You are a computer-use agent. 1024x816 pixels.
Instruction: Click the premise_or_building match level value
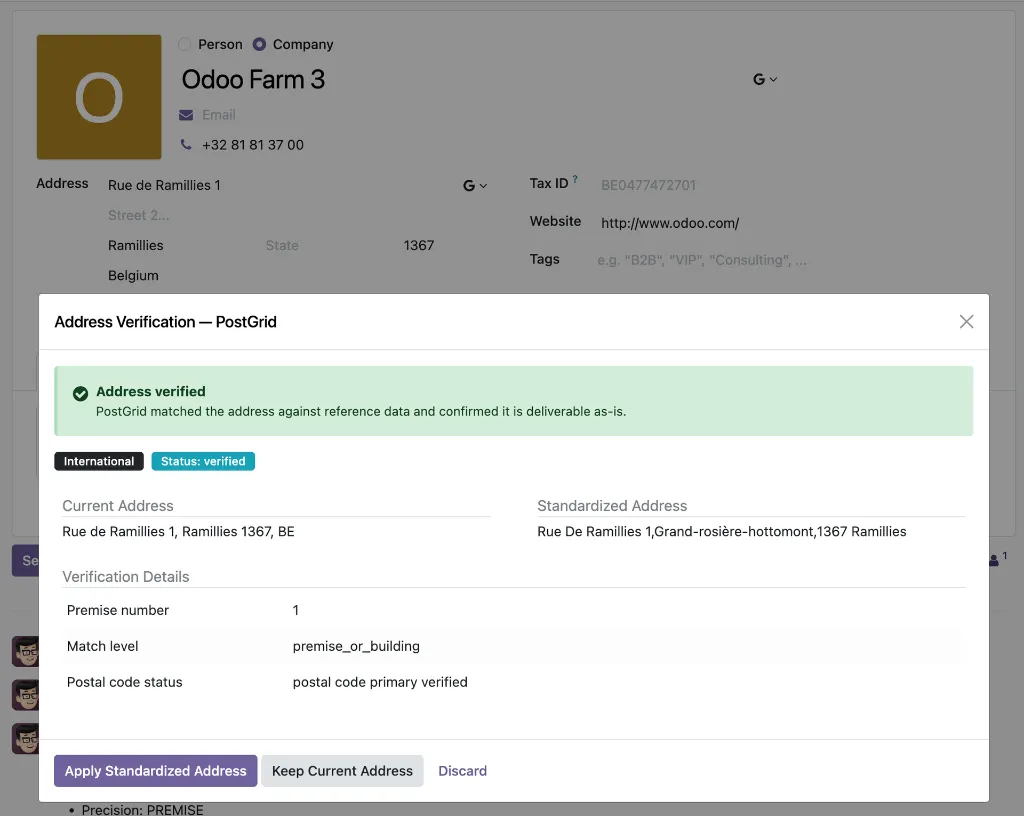coord(356,646)
